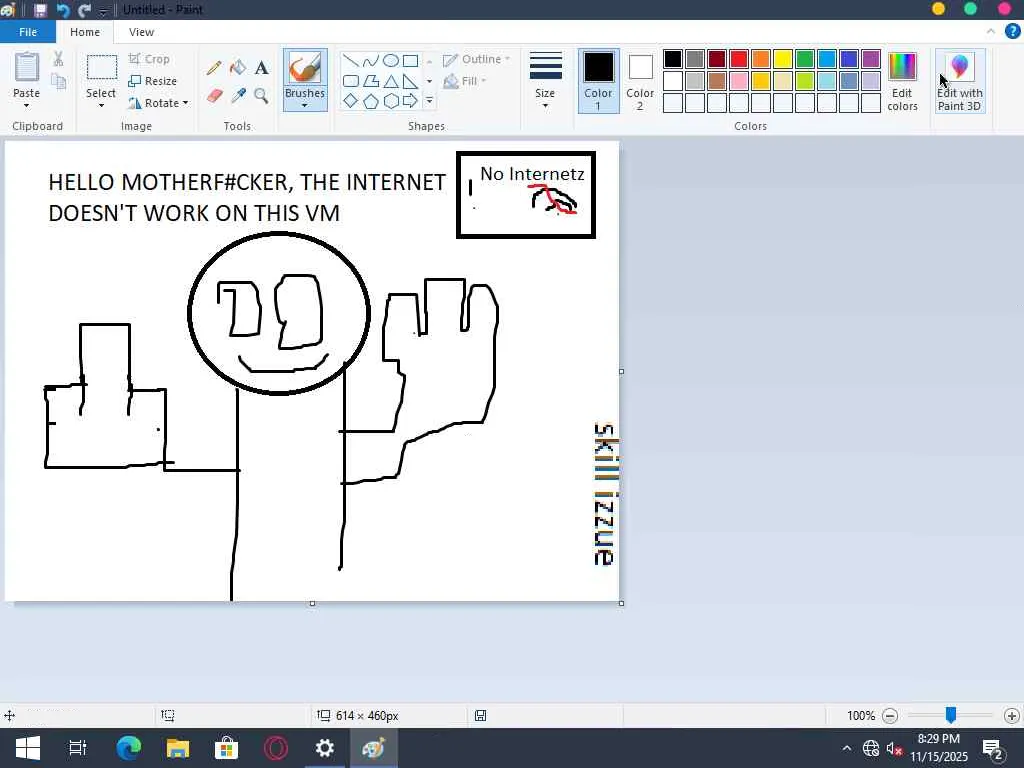Toggle Color 1 as active color
1024x768 pixels.
click(x=598, y=81)
